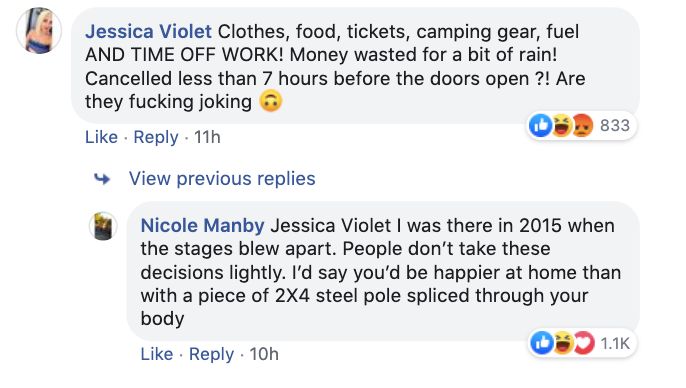Click thumbs-up reaction icon on Nicole's reply
The height and width of the screenshot is (388, 686).
pos(542,343)
